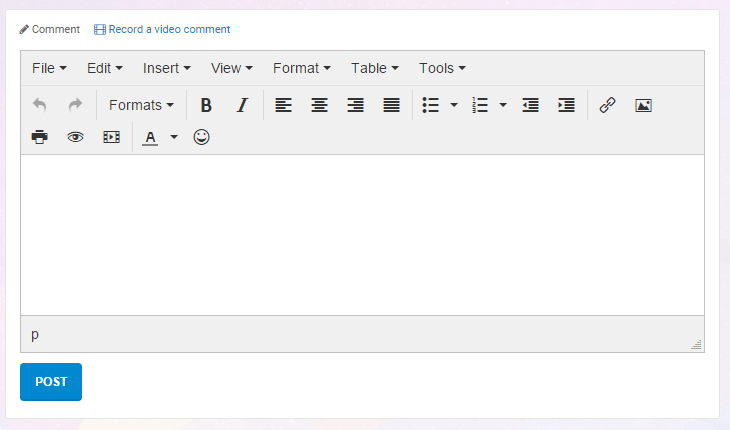Open the Table menu
The height and width of the screenshot is (430, 730).
click(x=375, y=68)
